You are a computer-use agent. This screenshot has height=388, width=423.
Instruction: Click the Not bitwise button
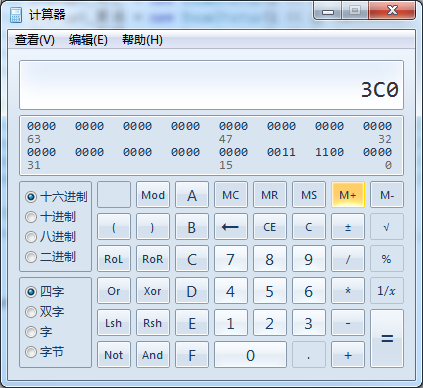pyautogui.click(x=114, y=355)
